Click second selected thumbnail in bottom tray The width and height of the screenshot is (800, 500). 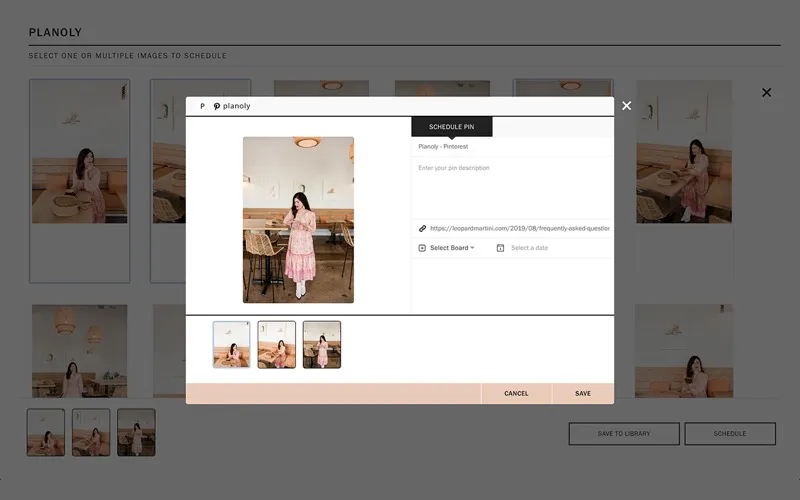(x=91, y=432)
